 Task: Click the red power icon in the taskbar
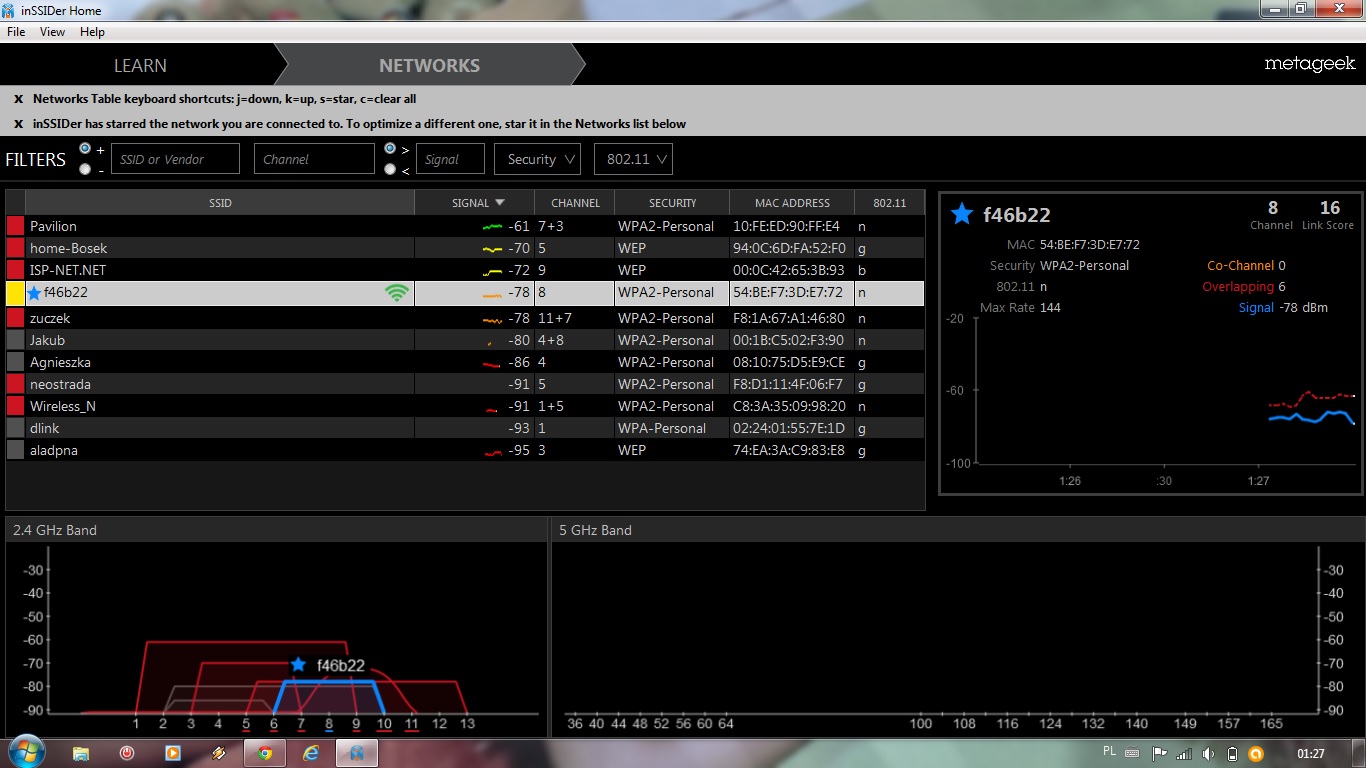coord(127,753)
